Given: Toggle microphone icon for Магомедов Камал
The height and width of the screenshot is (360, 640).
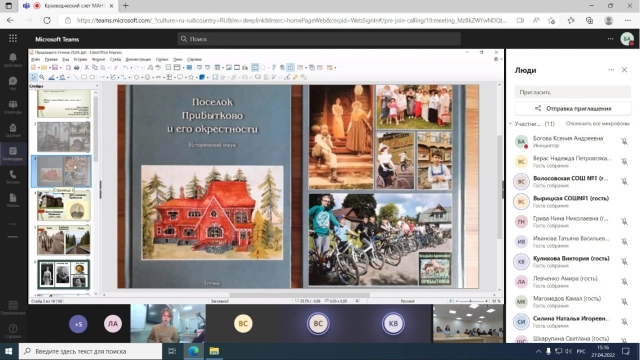Looking at the screenshot, I should pos(624,301).
